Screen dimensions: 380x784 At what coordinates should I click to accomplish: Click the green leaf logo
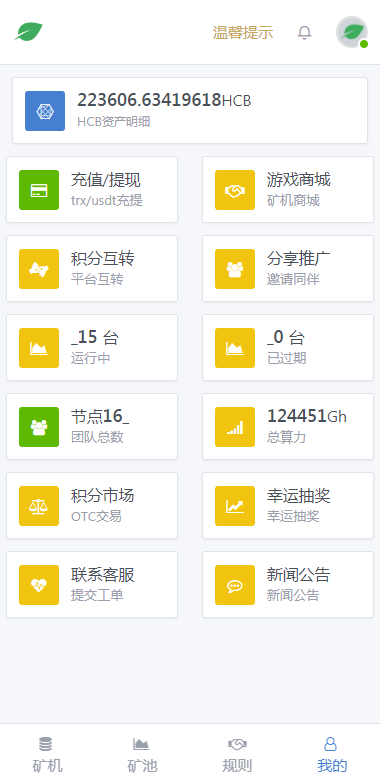click(x=28, y=32)
